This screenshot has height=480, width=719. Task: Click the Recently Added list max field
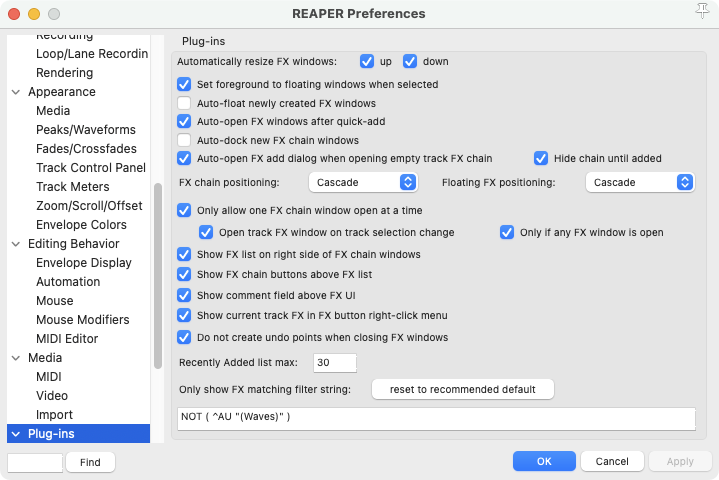pyautogui.click(x=335, y=362)
